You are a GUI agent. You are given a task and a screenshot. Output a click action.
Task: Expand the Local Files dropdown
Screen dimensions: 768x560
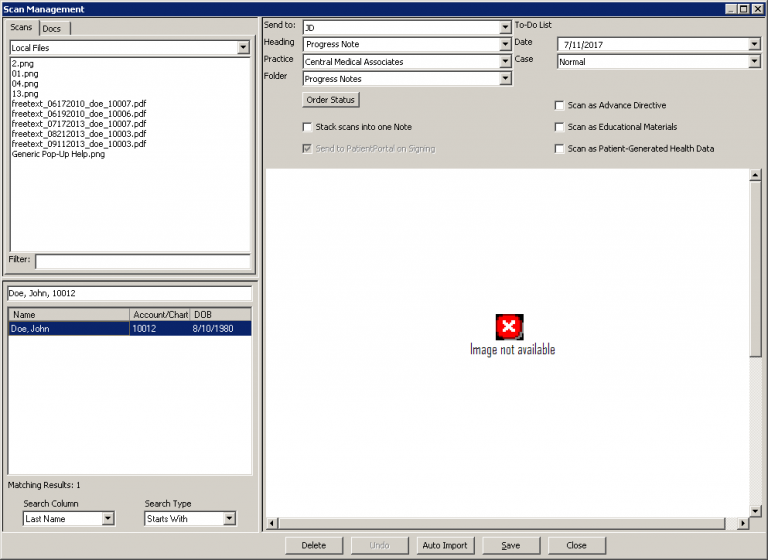243,47
